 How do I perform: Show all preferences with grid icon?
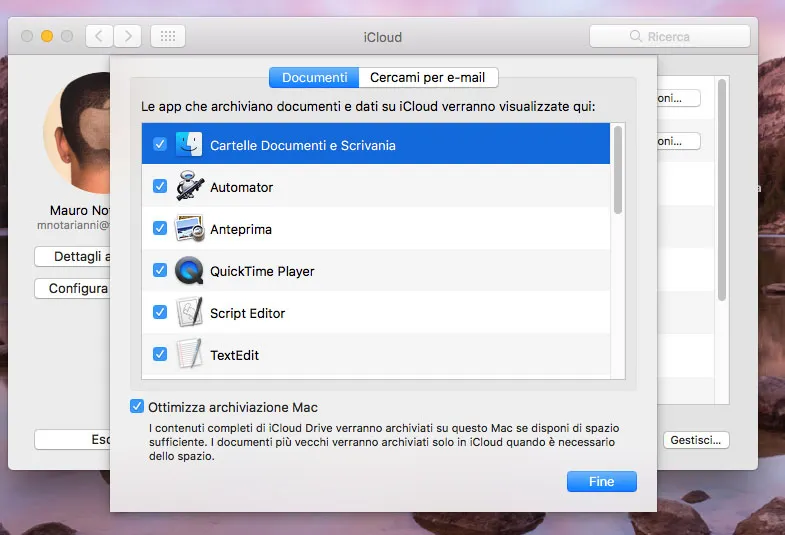pos(168,36)
